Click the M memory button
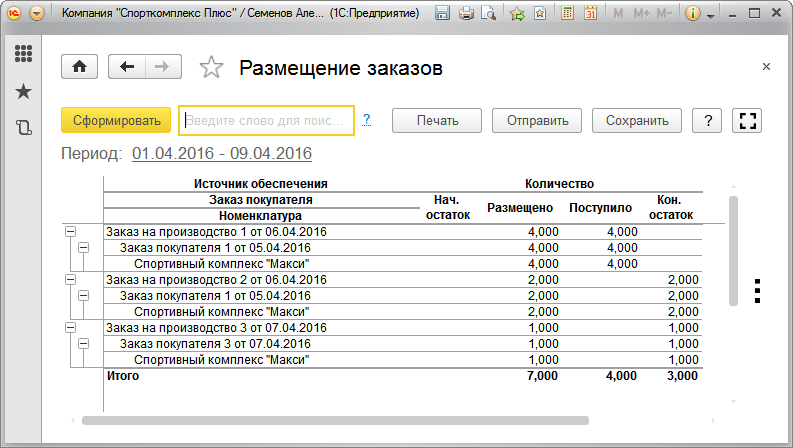Viewport: 793px width, 448px height. (x=618, y=14)
